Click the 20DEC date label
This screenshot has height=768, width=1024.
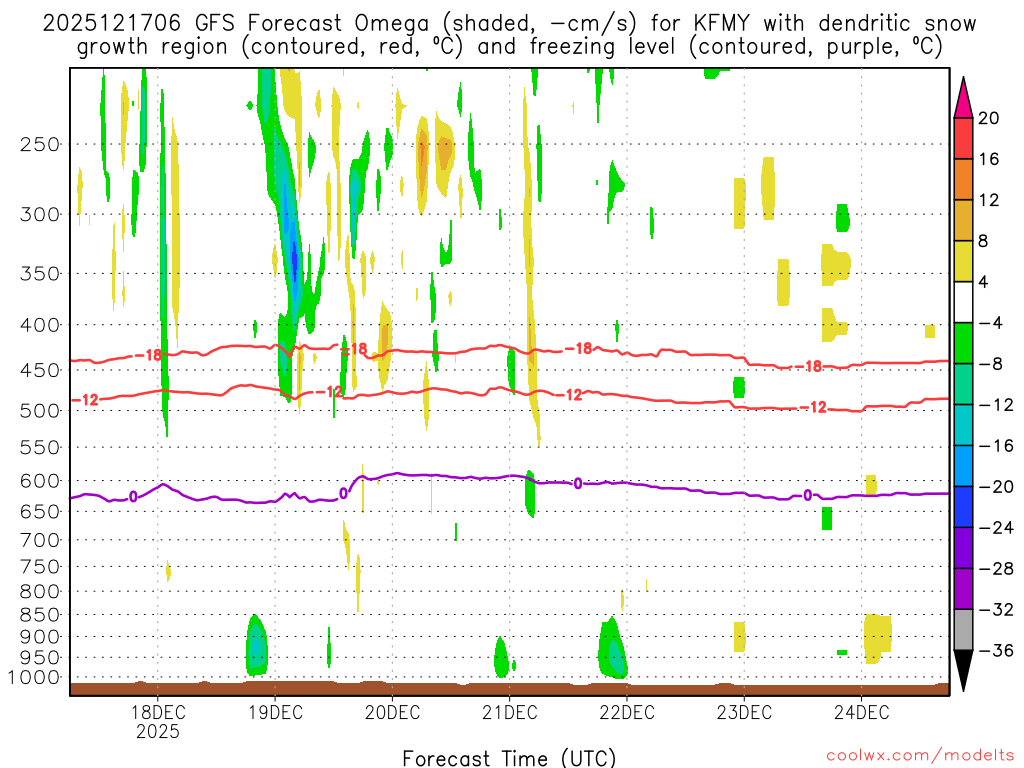(392, 712)
